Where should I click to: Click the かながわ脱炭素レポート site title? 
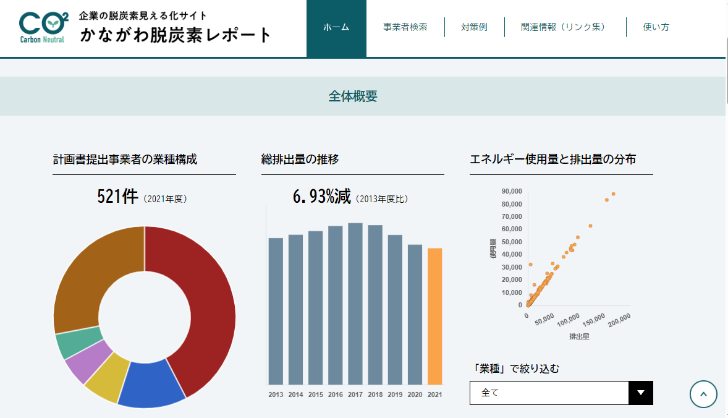point(175,35)
